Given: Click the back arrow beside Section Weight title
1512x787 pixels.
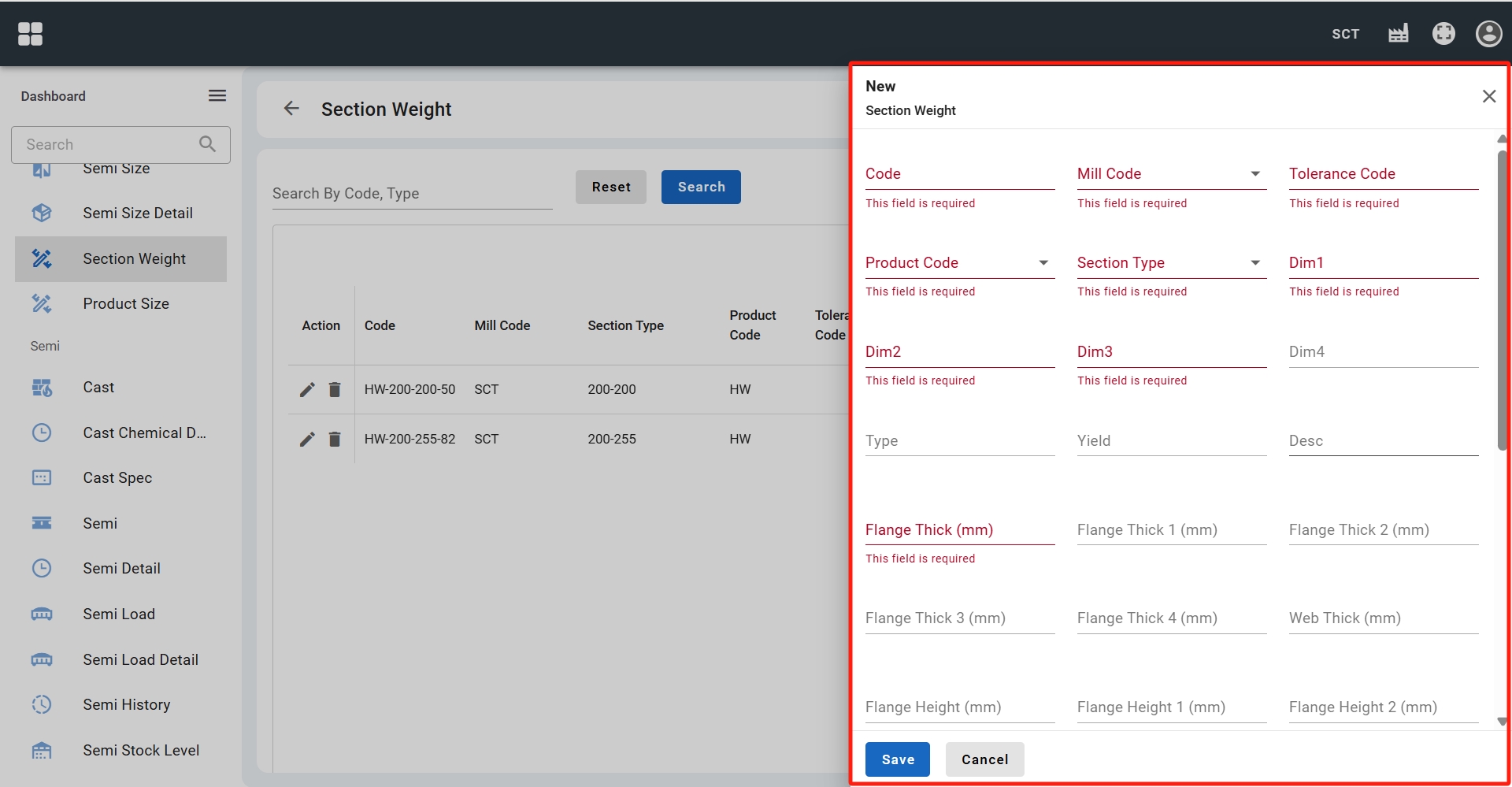Looking at the screenshot, I should [291, 109].
